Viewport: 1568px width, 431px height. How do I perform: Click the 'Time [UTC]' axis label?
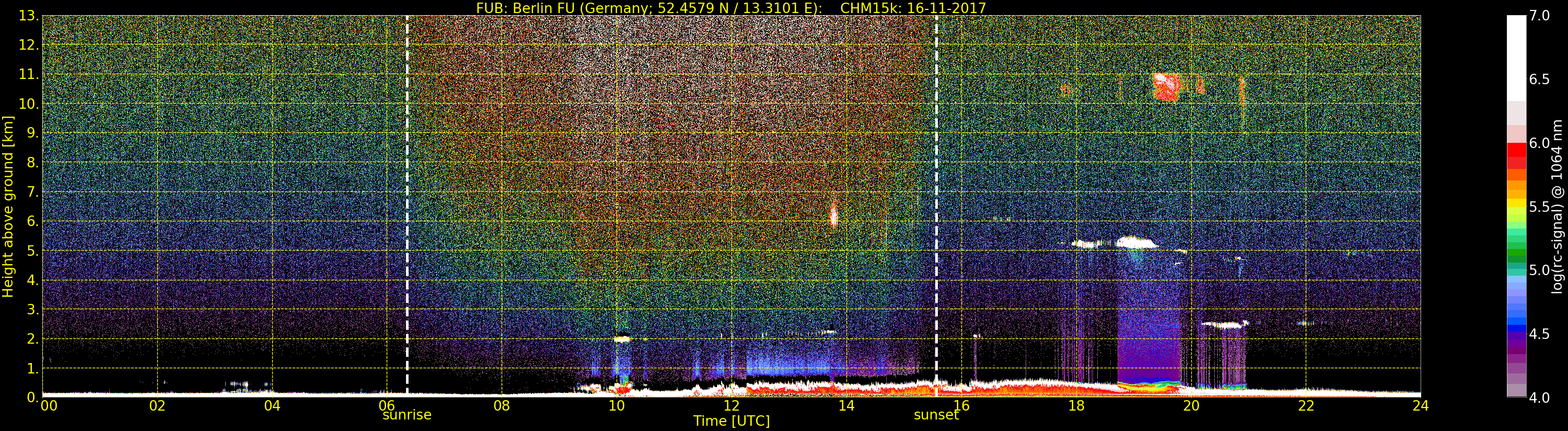pos(731,421)
